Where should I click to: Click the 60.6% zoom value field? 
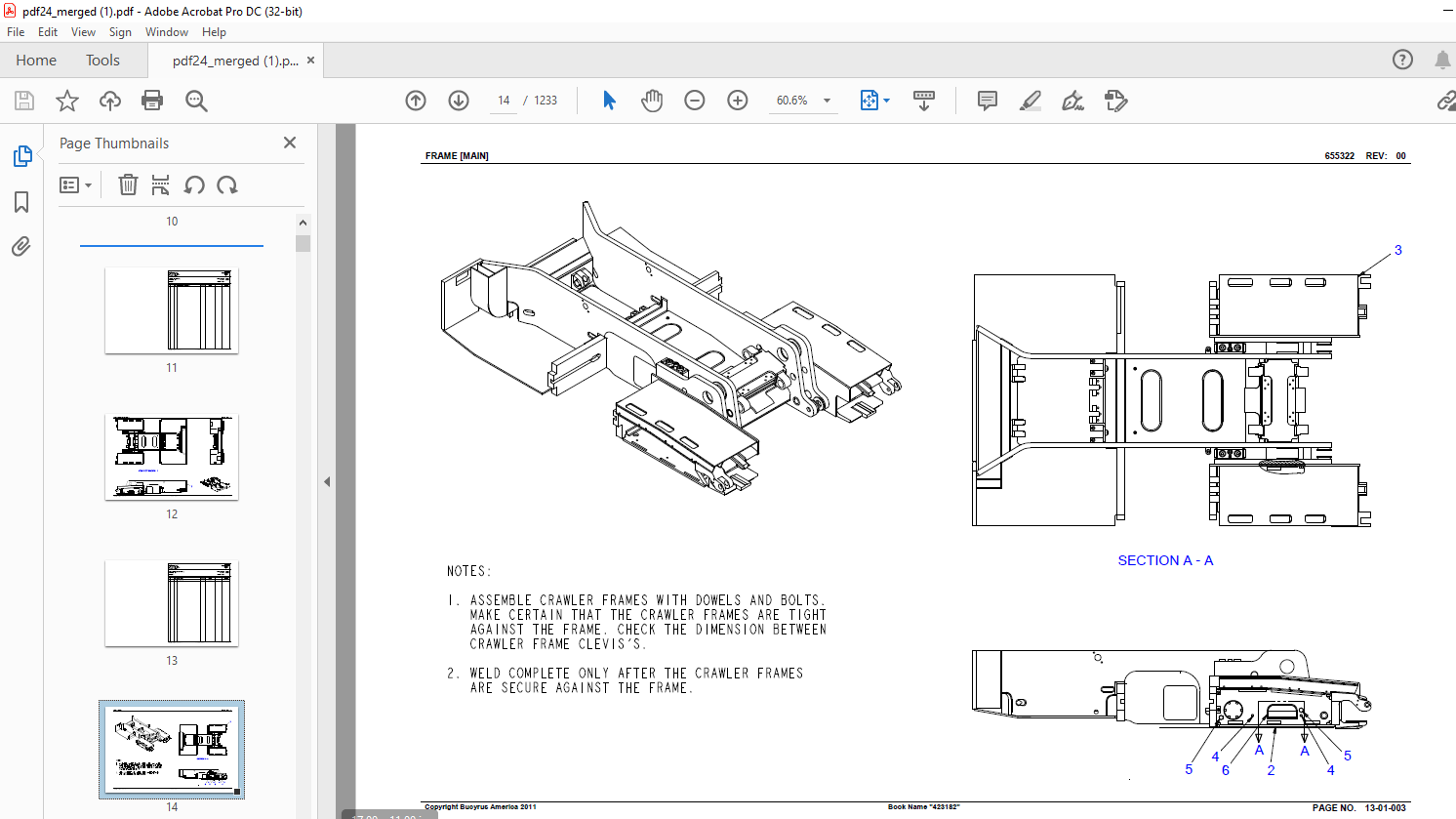point(792,101)
